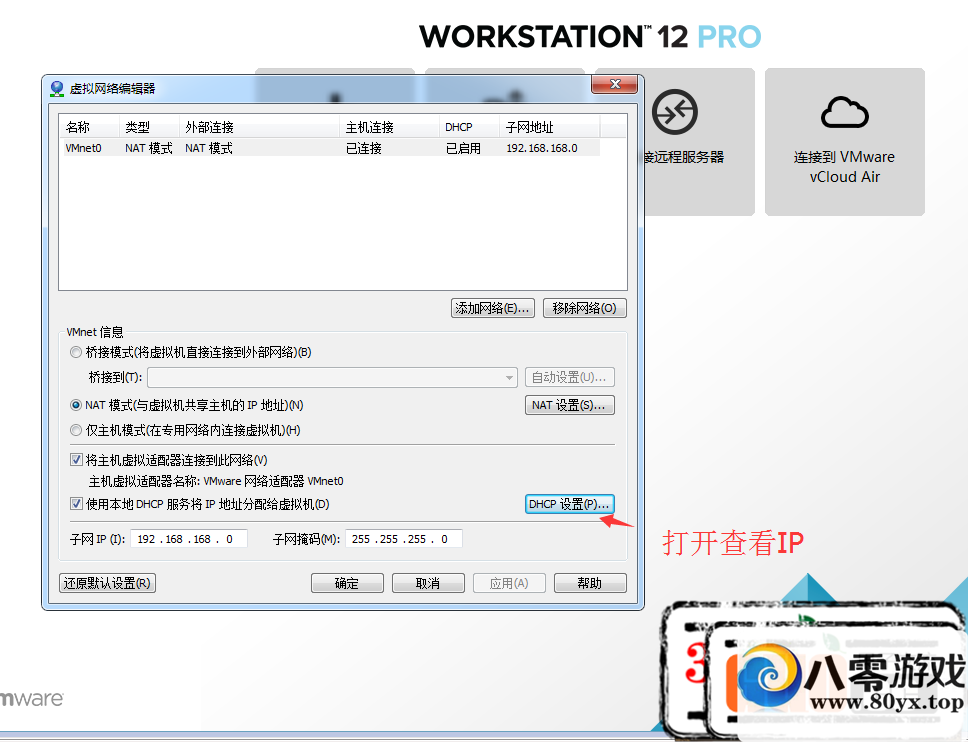Screen dimensions: 968x742
Task: Uncheck connect host virtual adapter to network
Action: point(77,459)
